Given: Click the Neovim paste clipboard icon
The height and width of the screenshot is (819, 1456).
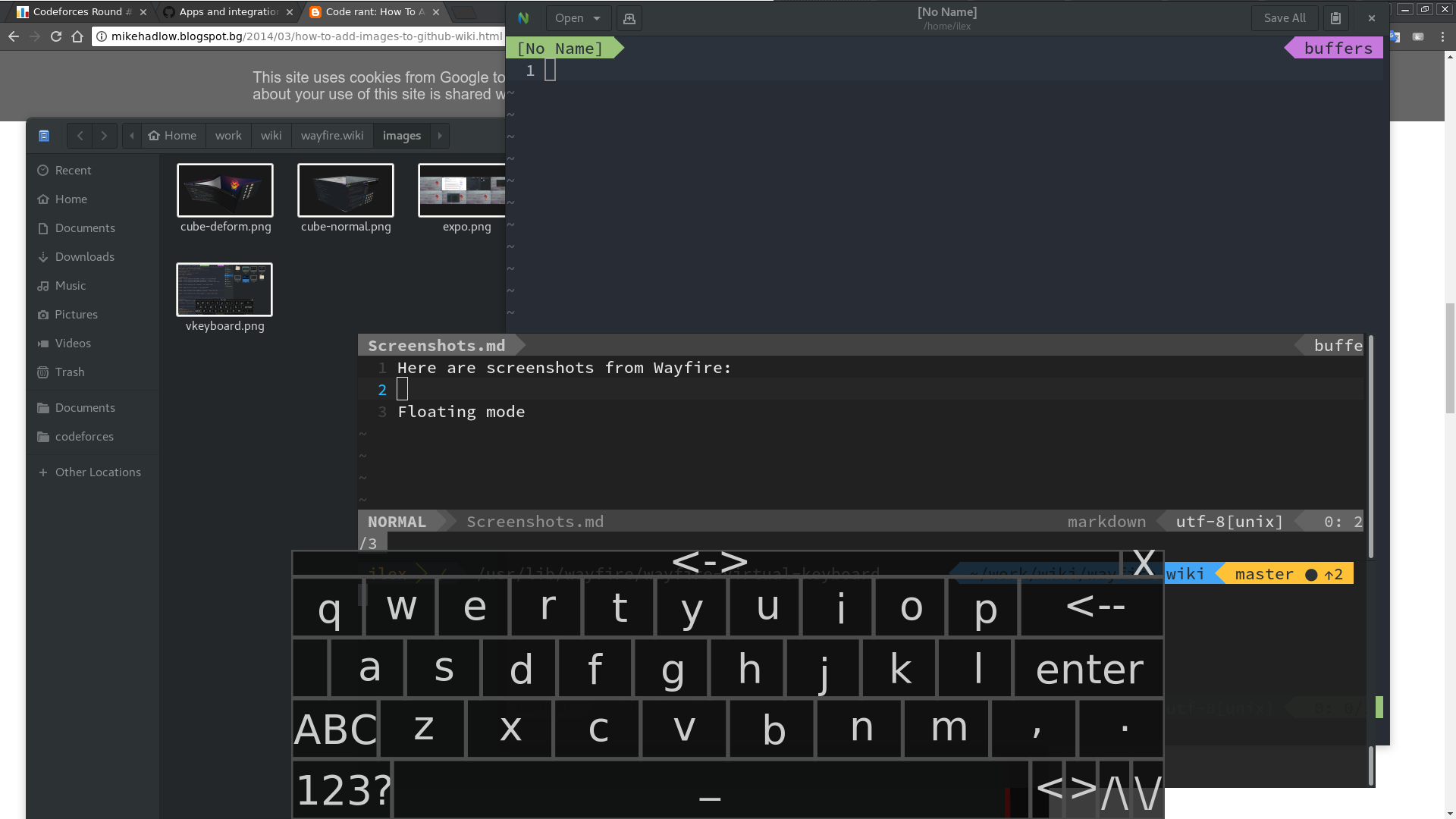Looking at the screenshot, I should 1336,18.
